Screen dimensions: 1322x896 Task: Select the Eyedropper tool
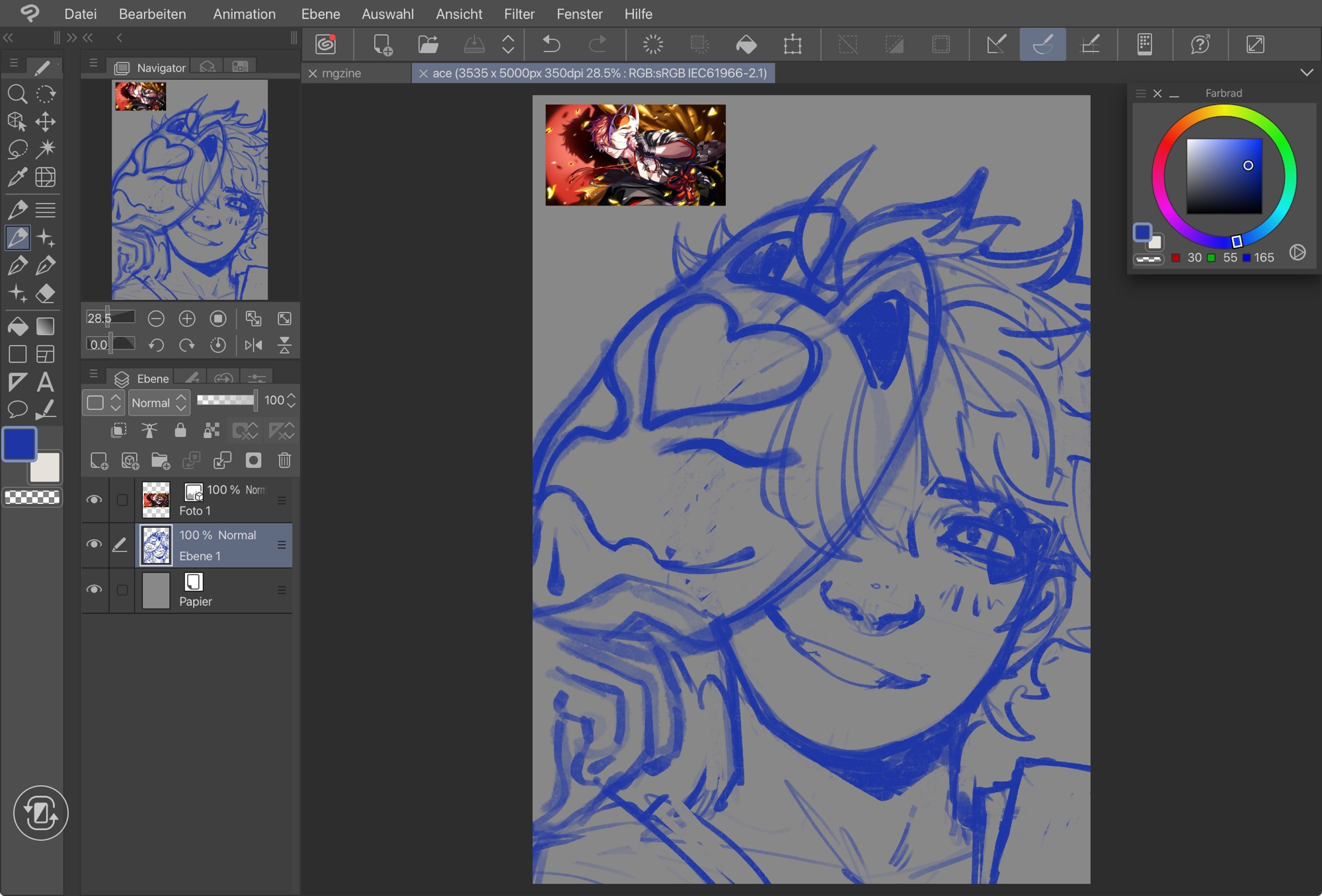pos(17,177)
